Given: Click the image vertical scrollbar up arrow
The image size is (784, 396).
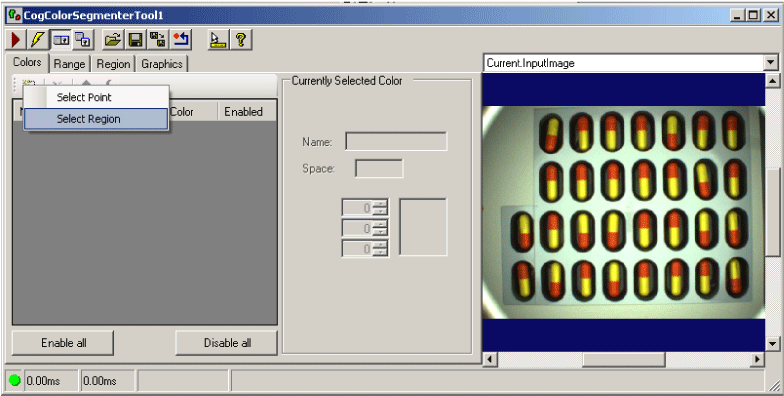Looking at the screenshot, I should (x=772, y=81).
